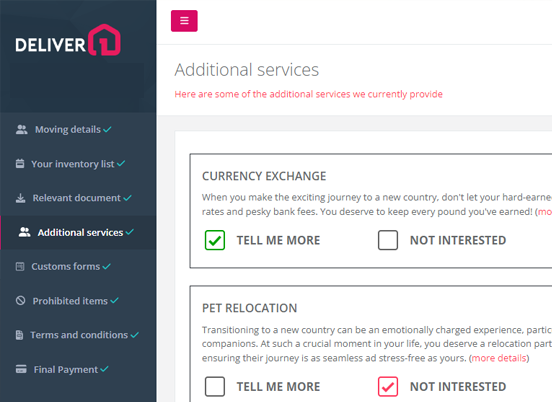Click the Additional services page heading
Image resolution: width=552 pixels, height=402 pixels.
click(247, 70)
